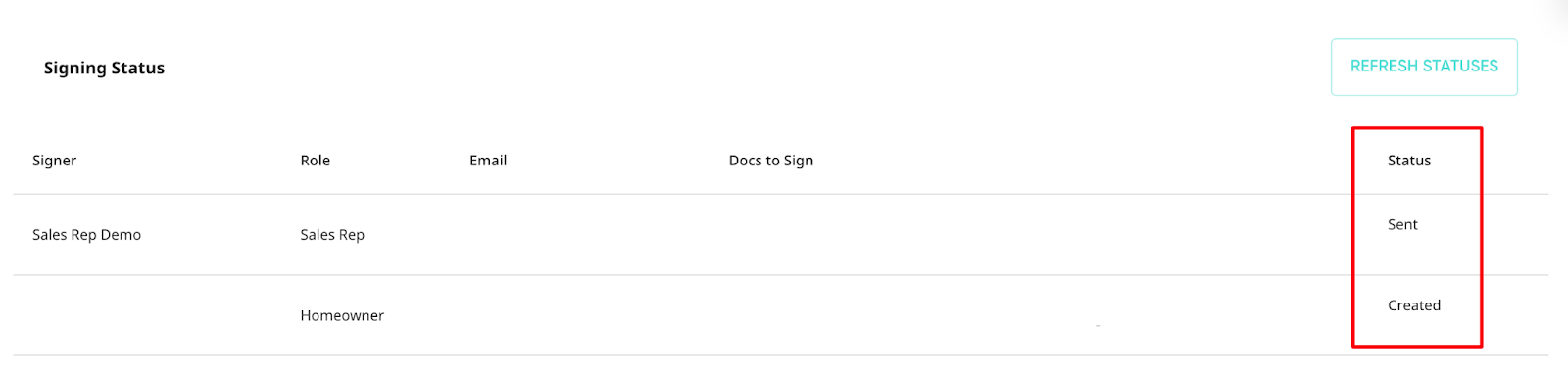The width and height of the screenshot is (1568, 373).
Task: Select the Docs to Sign column header
Action: 771,161
